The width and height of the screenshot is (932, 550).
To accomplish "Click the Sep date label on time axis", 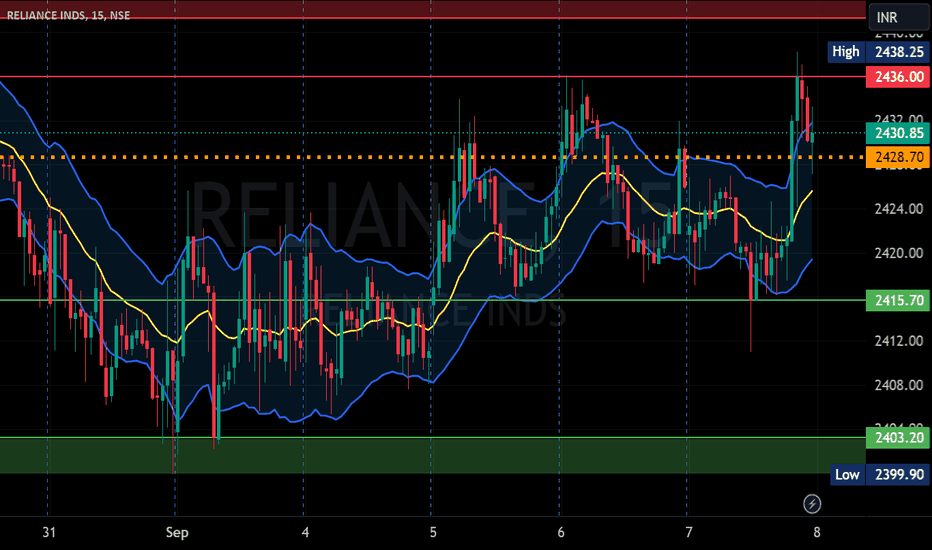I will (x=177, y=532).
